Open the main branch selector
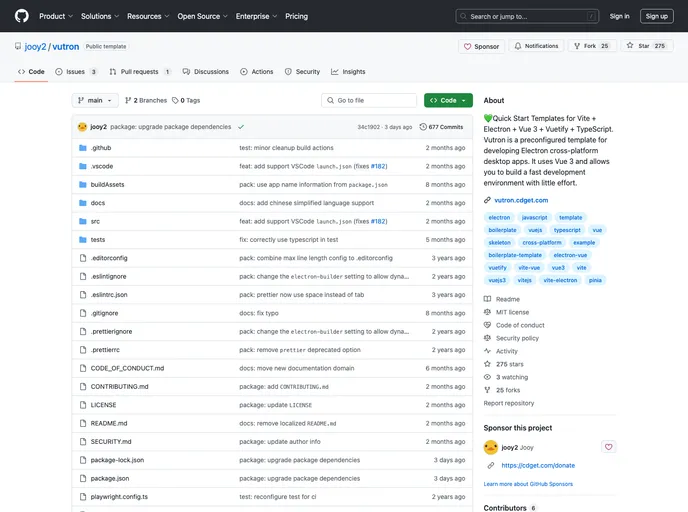Screen dimensions: 688x512 point(95,100)
